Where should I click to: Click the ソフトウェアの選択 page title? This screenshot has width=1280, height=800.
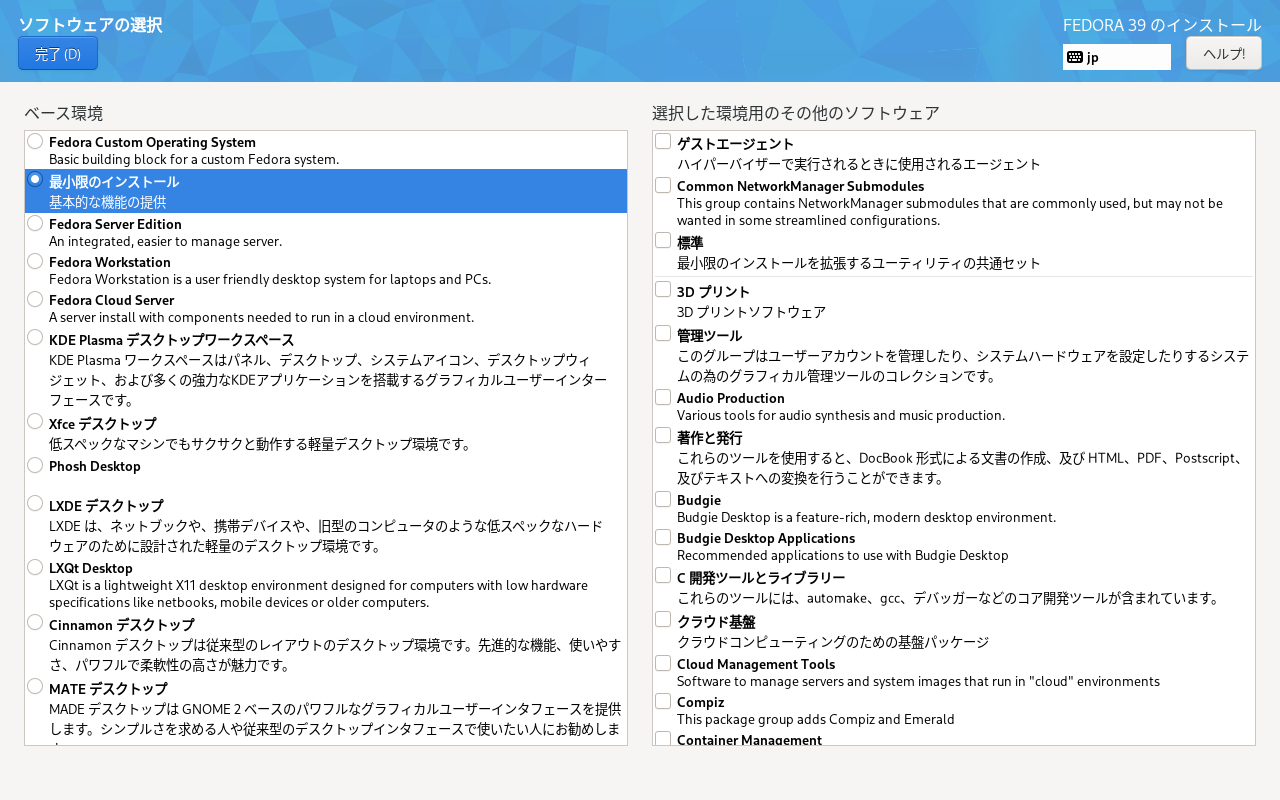tap(90, 25)
